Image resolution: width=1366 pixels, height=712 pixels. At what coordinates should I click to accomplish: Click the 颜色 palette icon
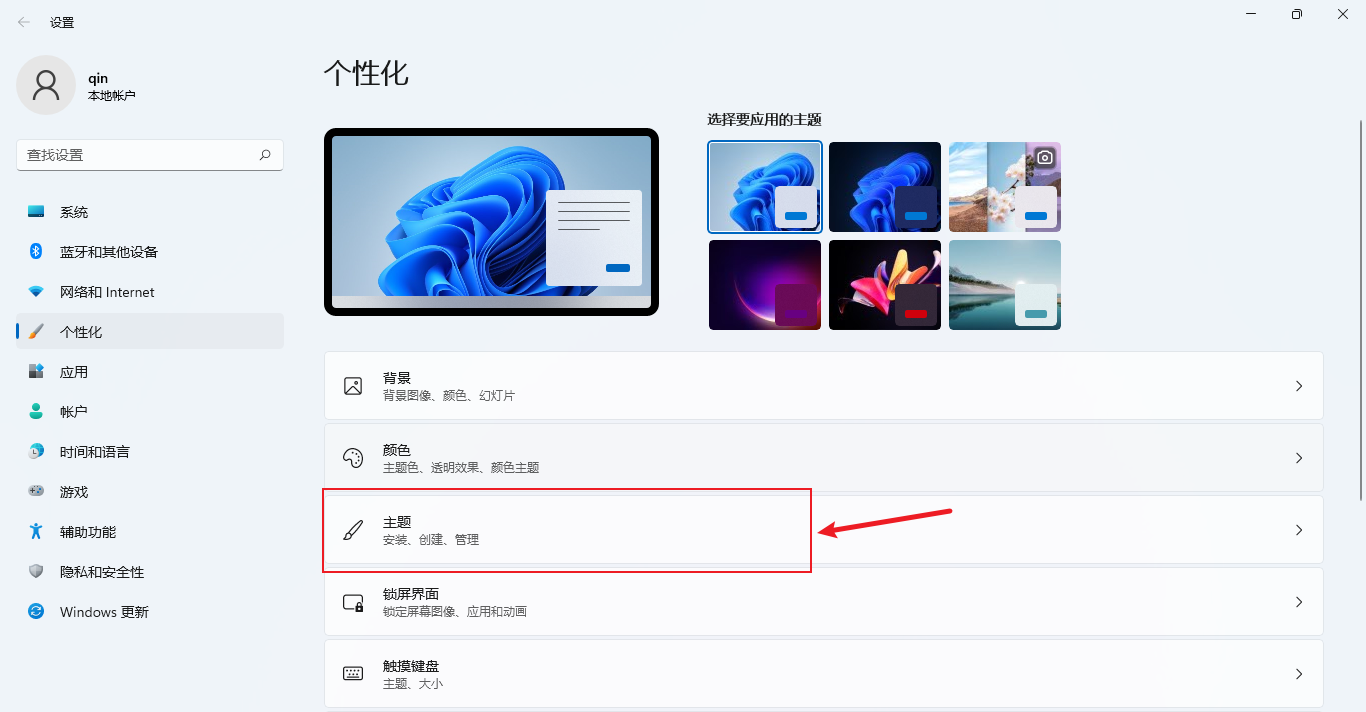[x=353, y=458]
